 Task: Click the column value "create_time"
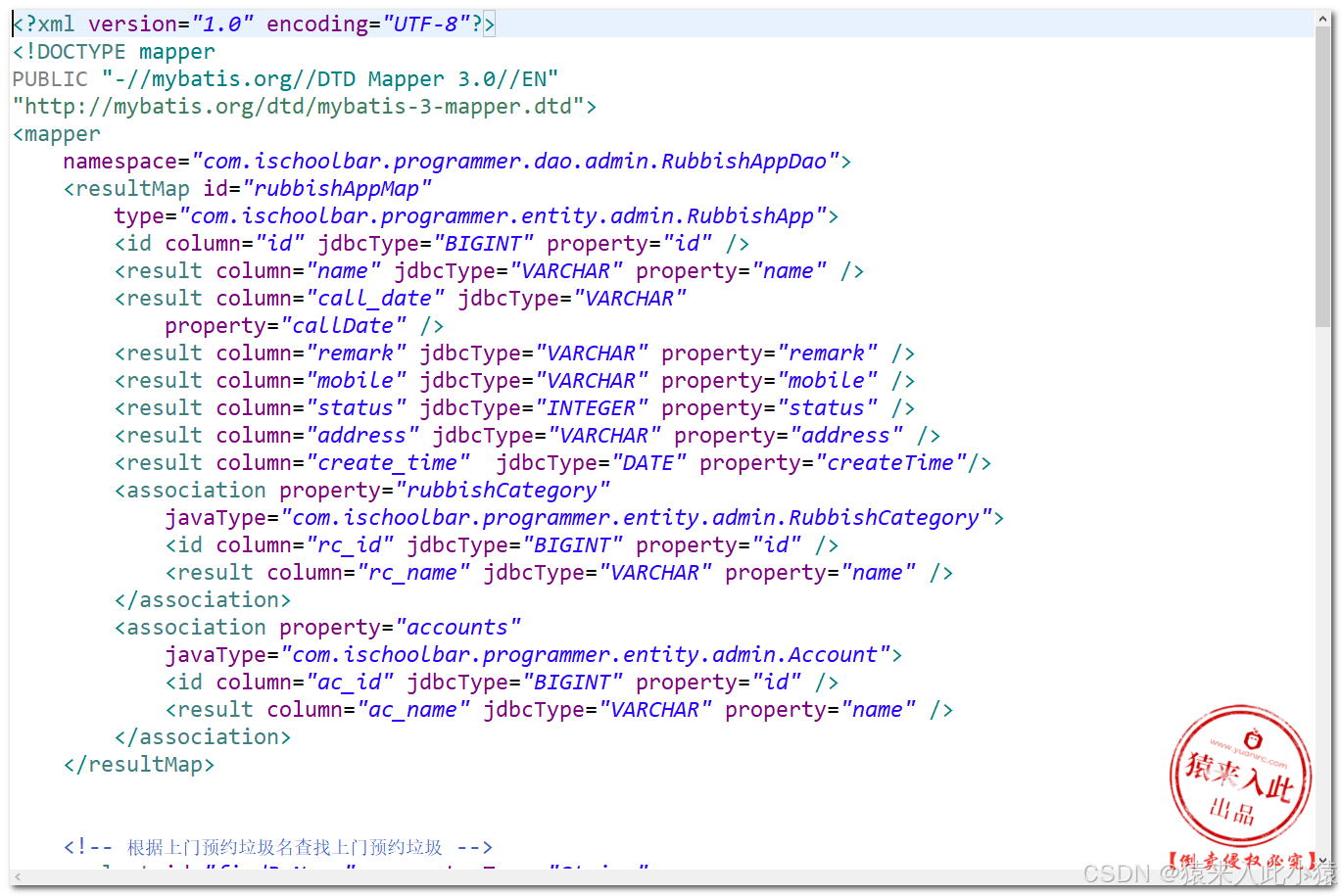click(388, 462)
